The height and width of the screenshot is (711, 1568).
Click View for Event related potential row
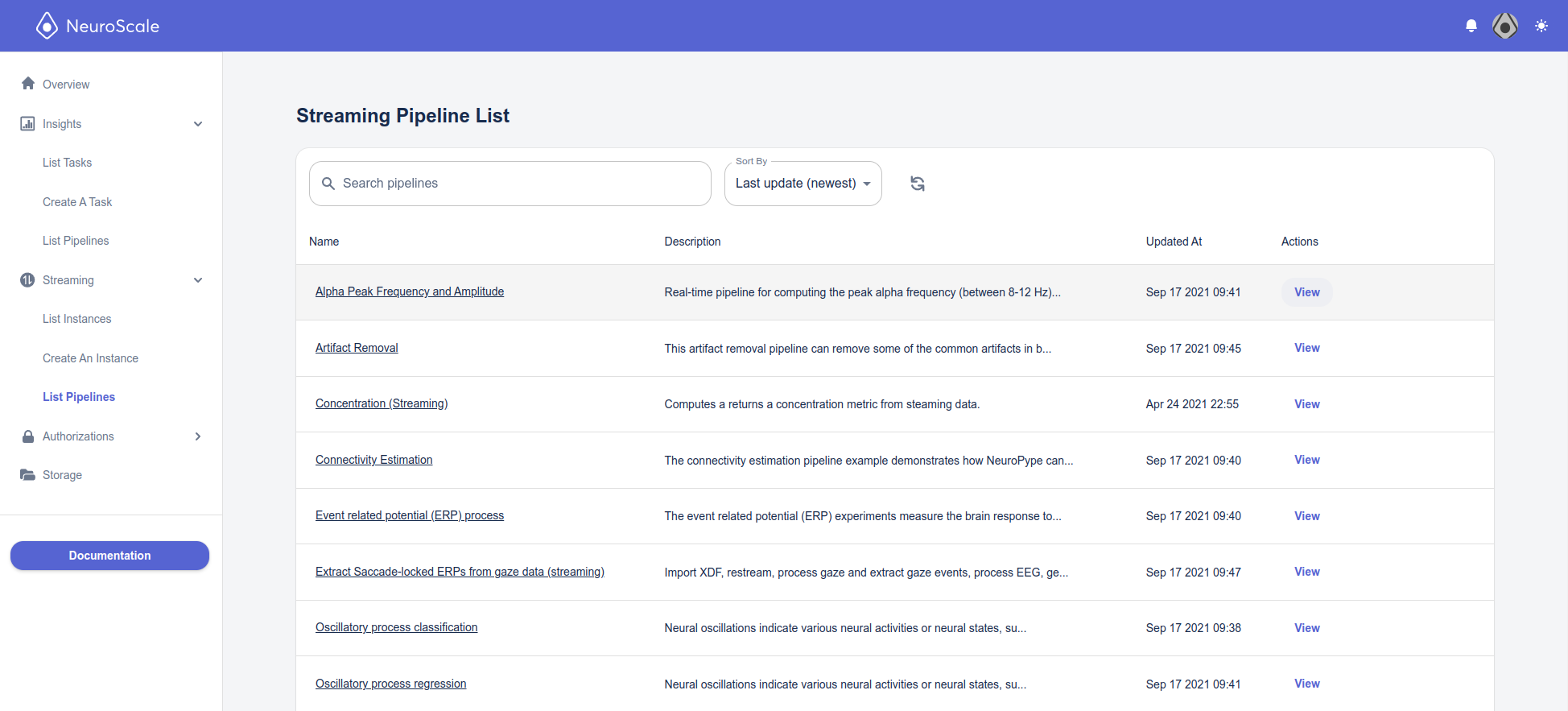point(1306,516)
